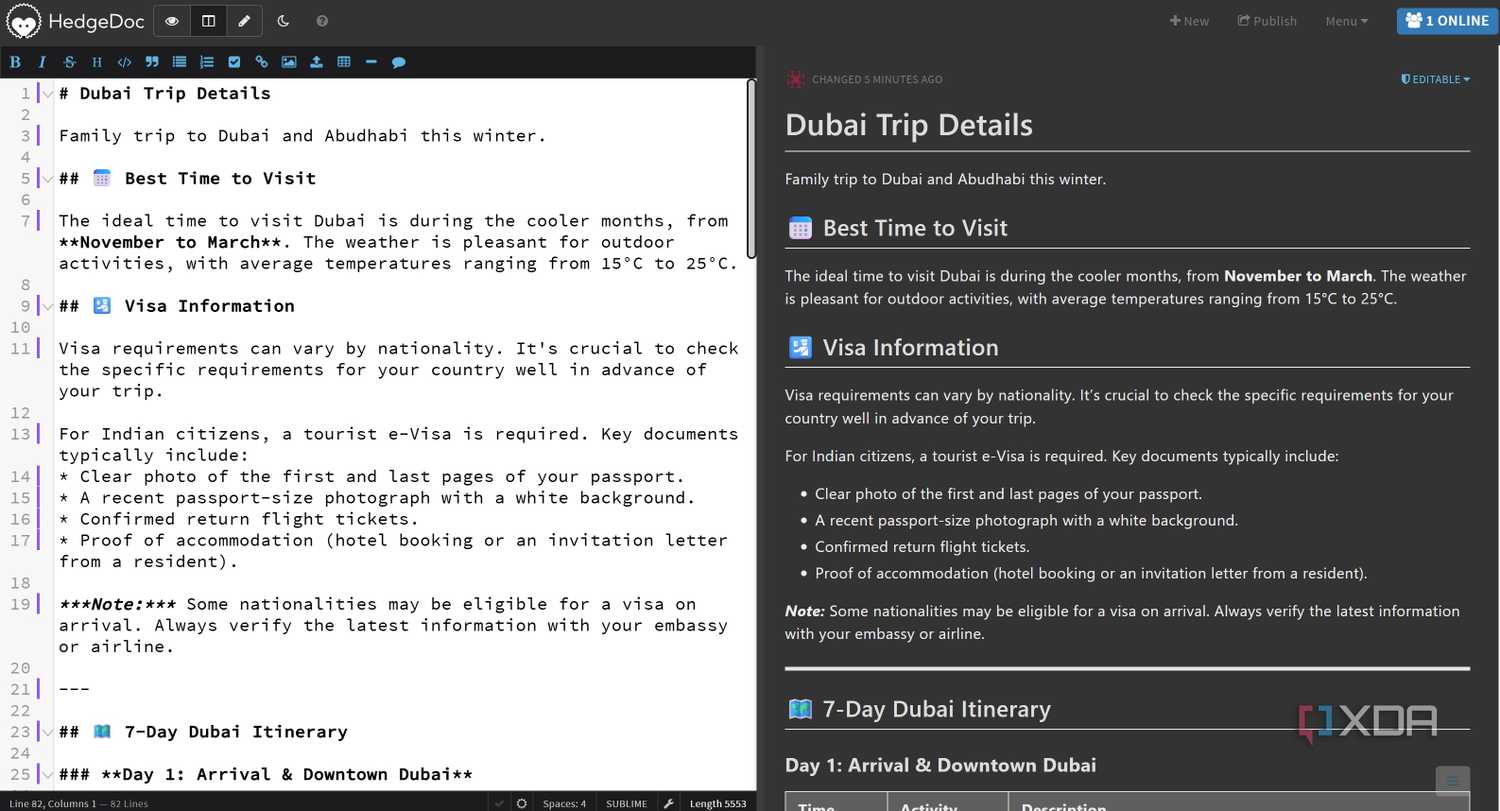The image size is (1500, 811).
Task: Collapse the 7-Day Dubai Itinerary fold on line 23
Action: click(48, 732)
